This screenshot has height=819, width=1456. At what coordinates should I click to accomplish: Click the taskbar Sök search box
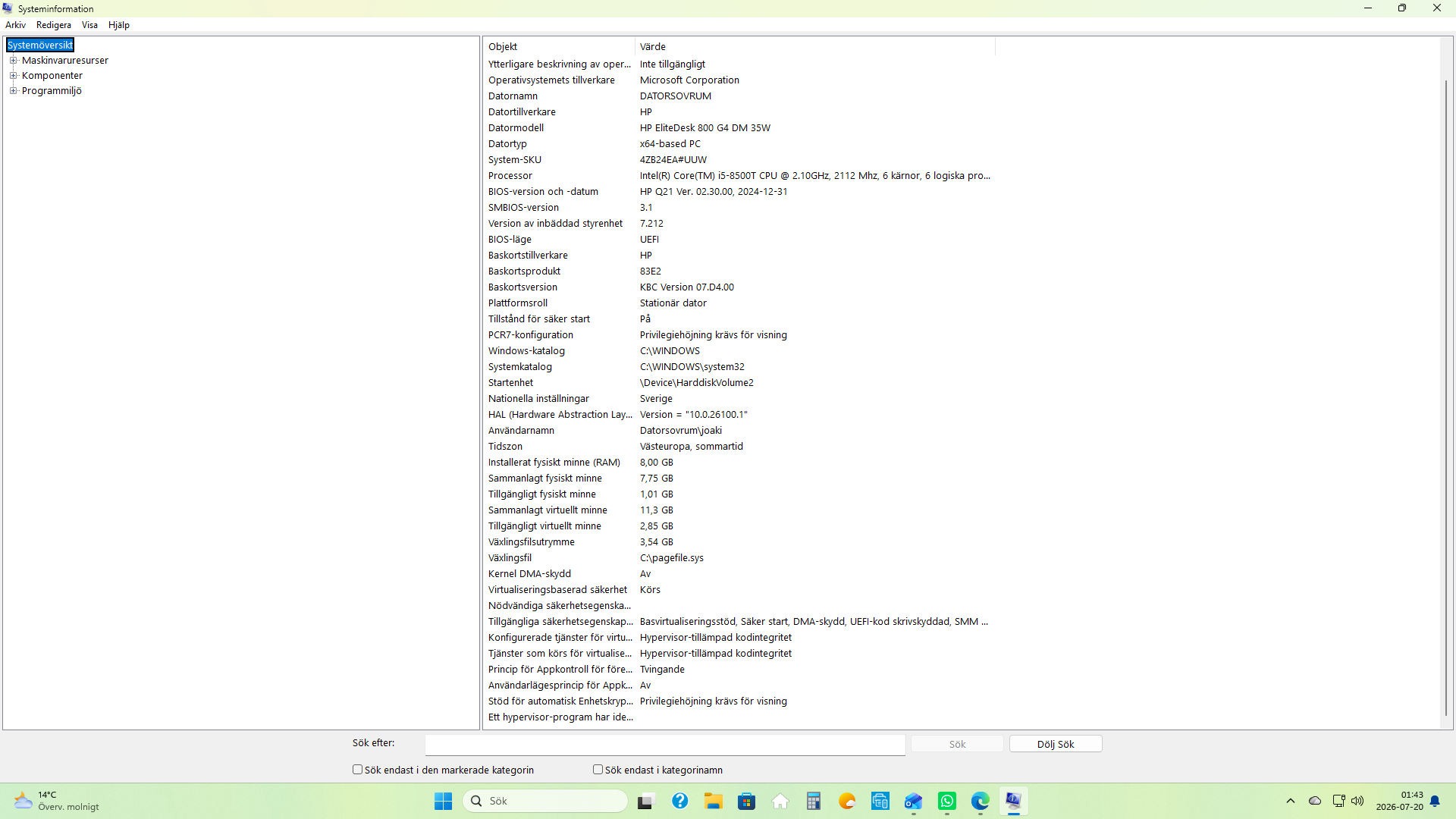coord(546,801)
